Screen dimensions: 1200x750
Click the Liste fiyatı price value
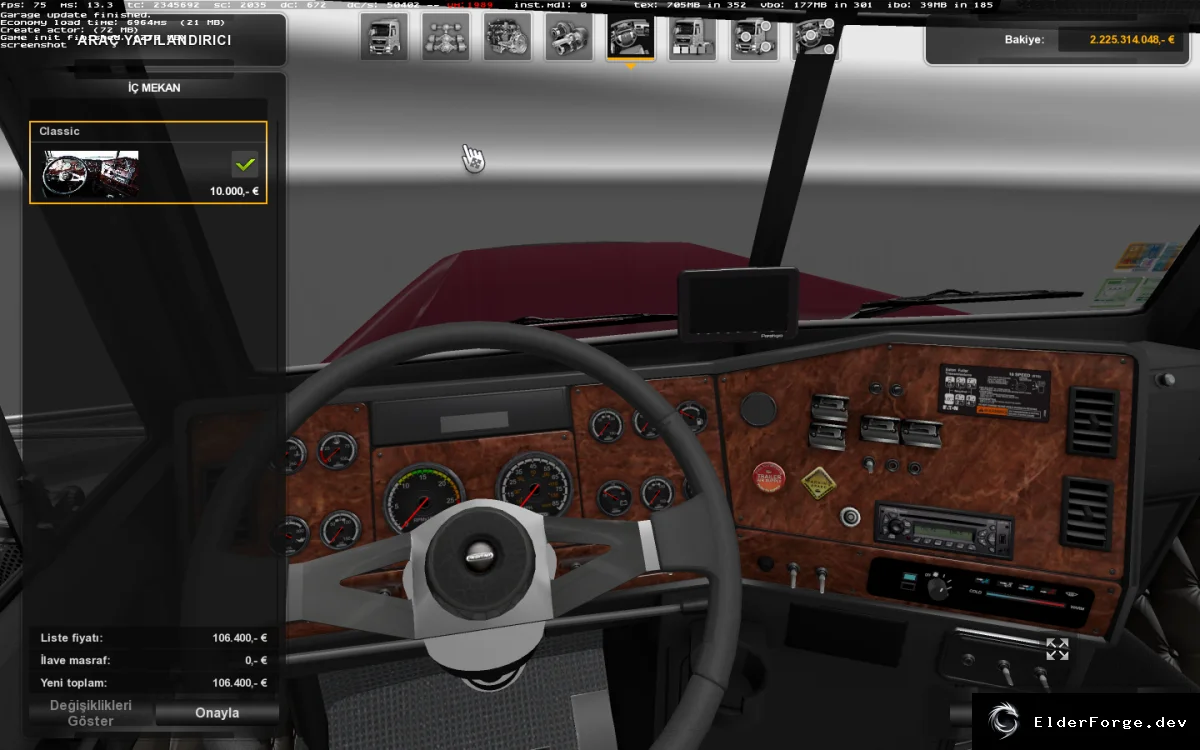(x=239, y=638)
